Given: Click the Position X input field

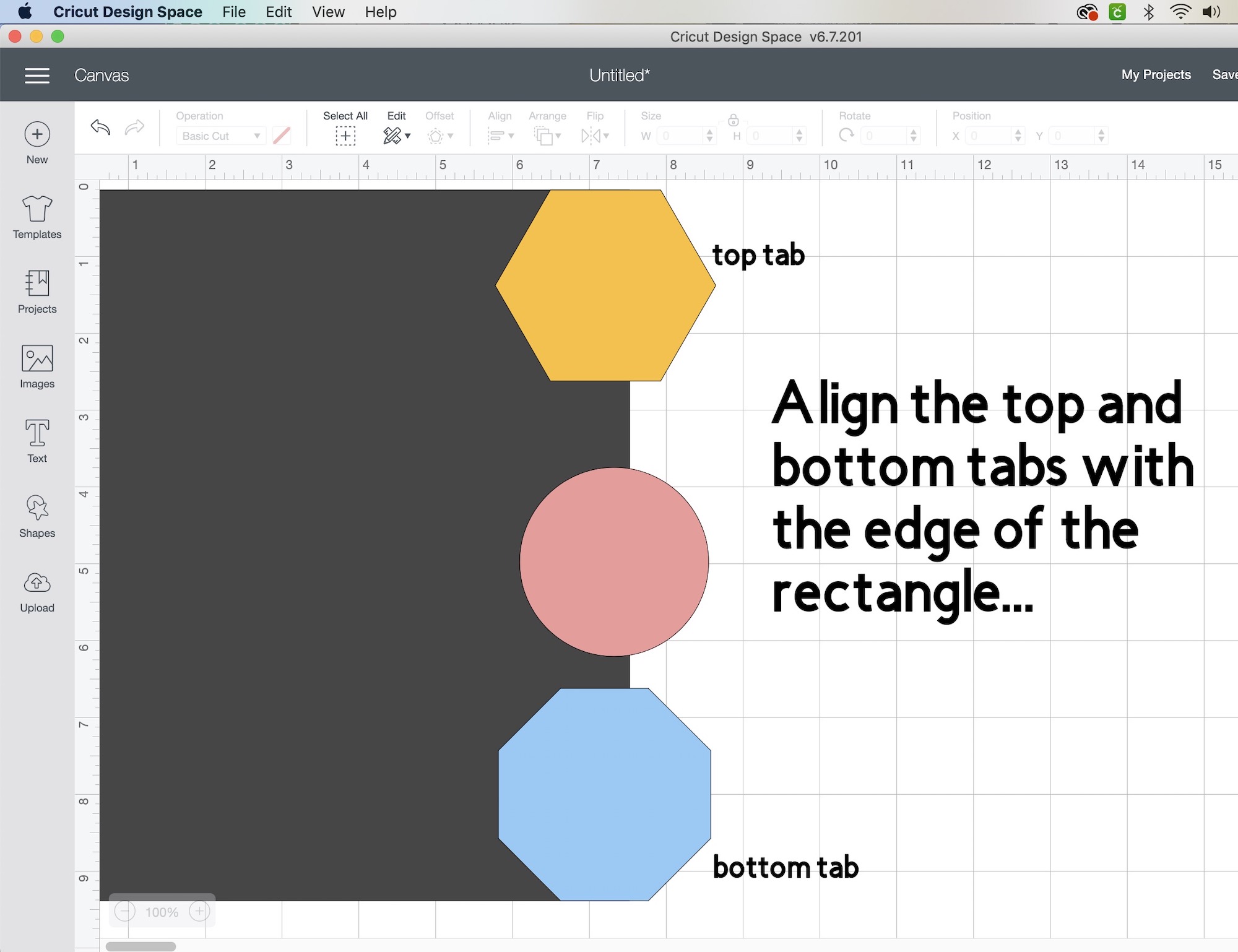Looking at the screenshot, I should click(x=989, y=136).
